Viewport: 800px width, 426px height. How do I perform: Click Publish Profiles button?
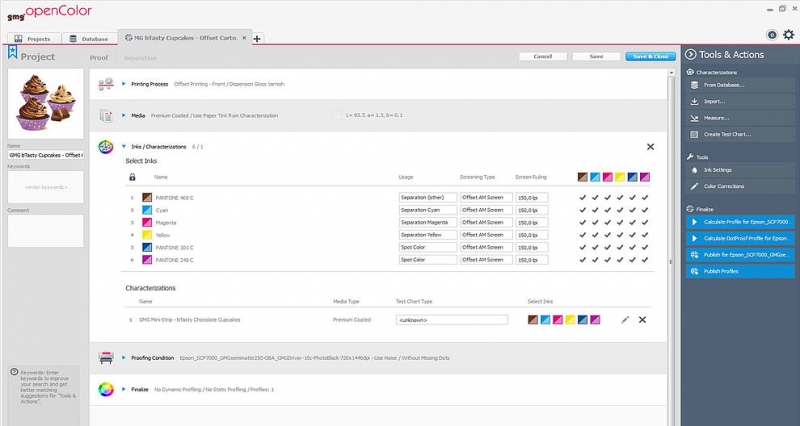[x=740, y=271]
